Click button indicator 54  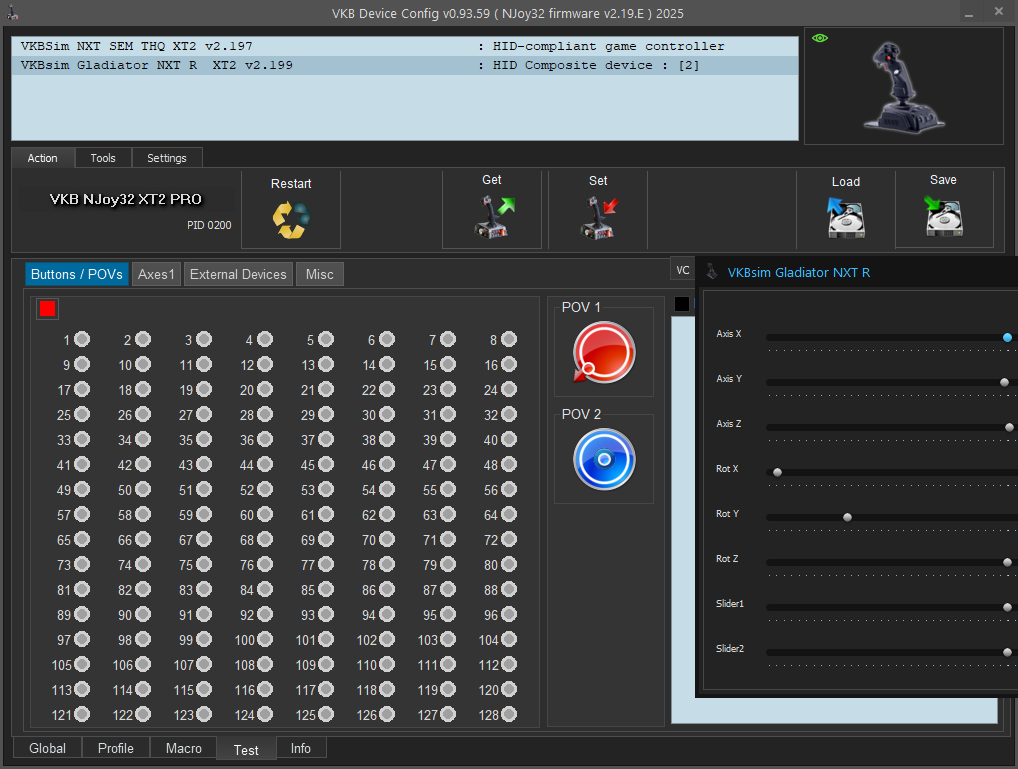pyautogui.click(x=387, y=489)
